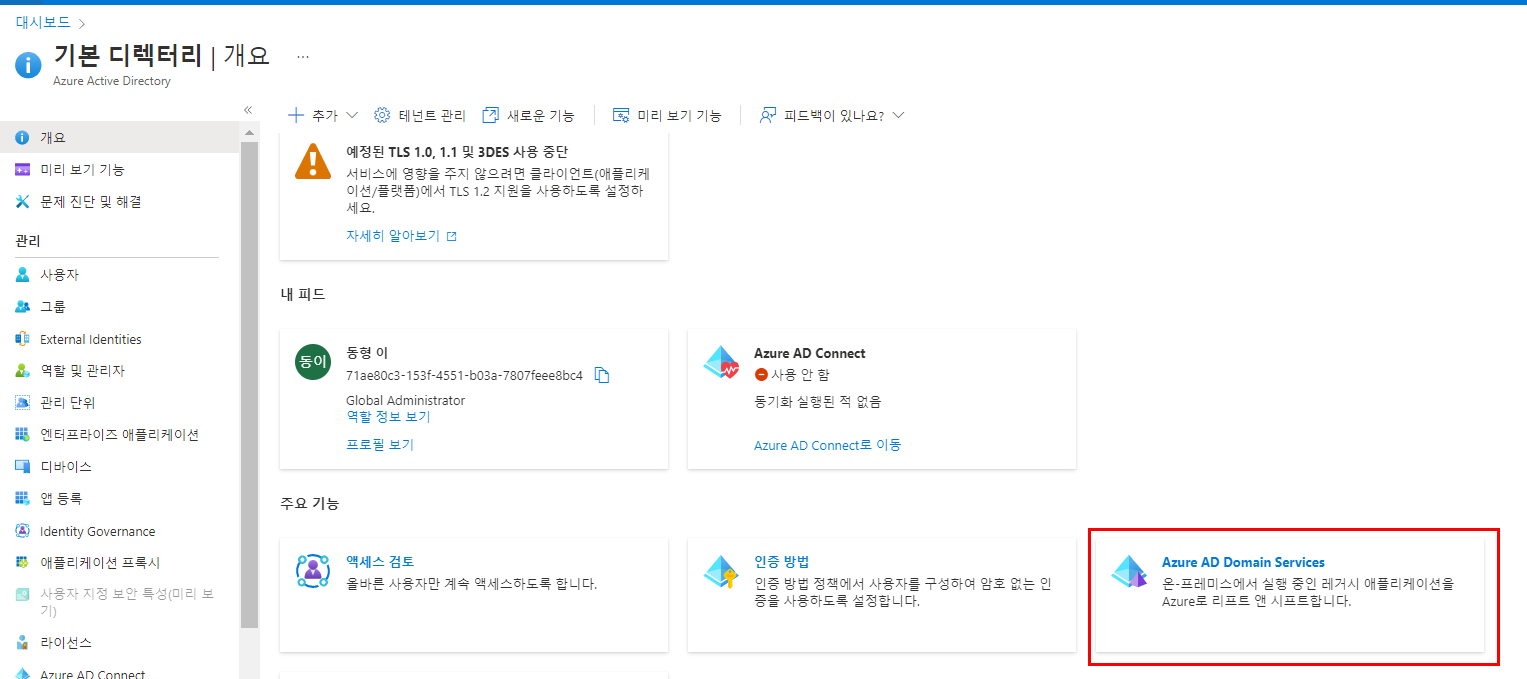This screenshot has height=679, width=1527.
Task: Click the 그룹 people icon in sidebar
Action: [23, 306]
